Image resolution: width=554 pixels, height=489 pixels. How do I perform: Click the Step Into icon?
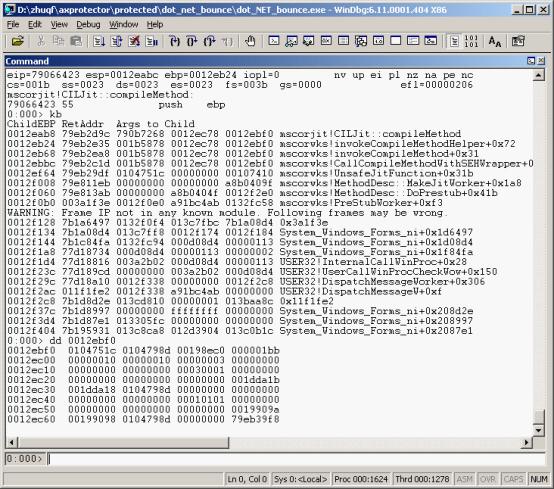[175, 41]
